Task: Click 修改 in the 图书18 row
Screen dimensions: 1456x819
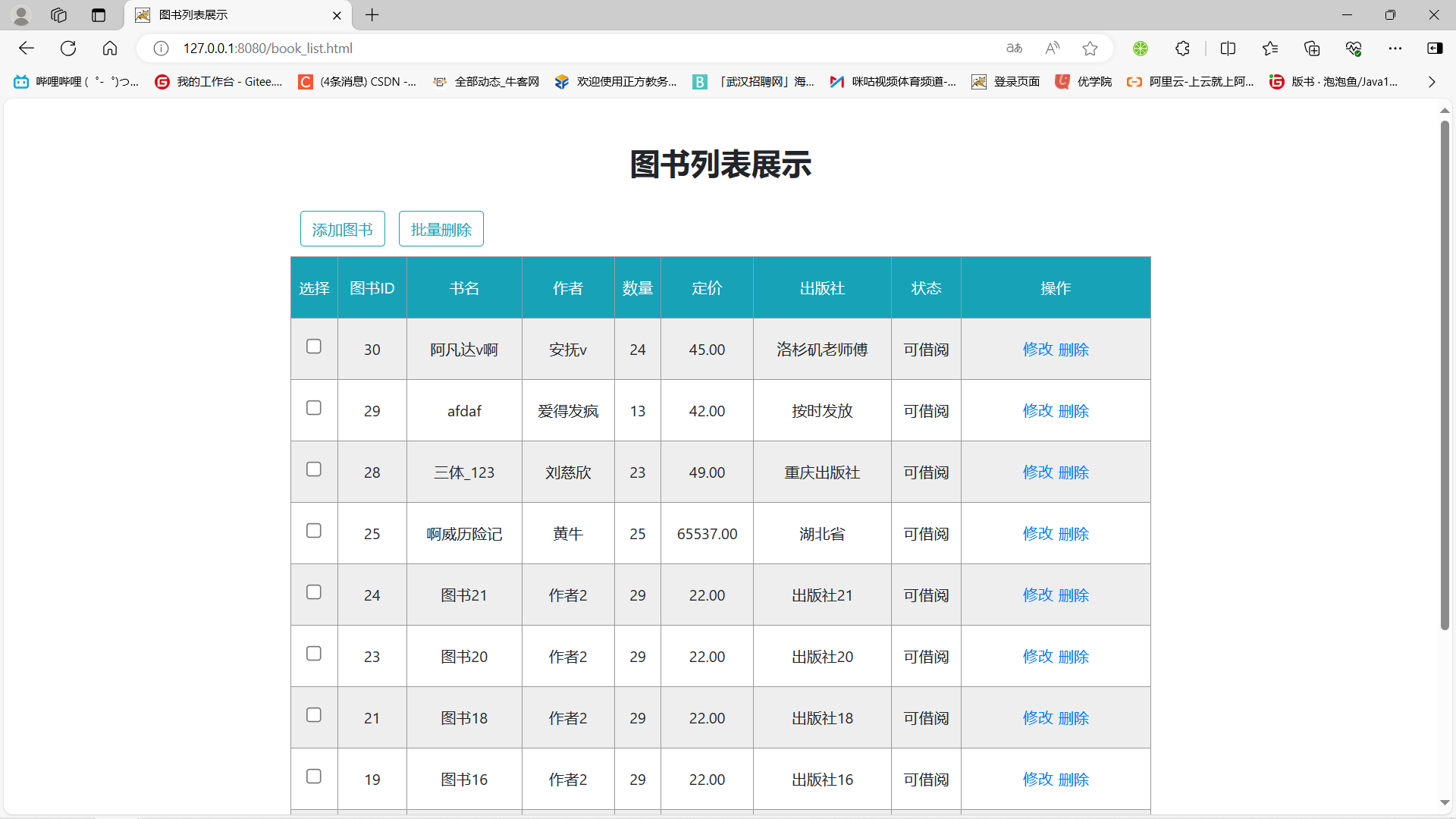Action: coord(1037,718)
